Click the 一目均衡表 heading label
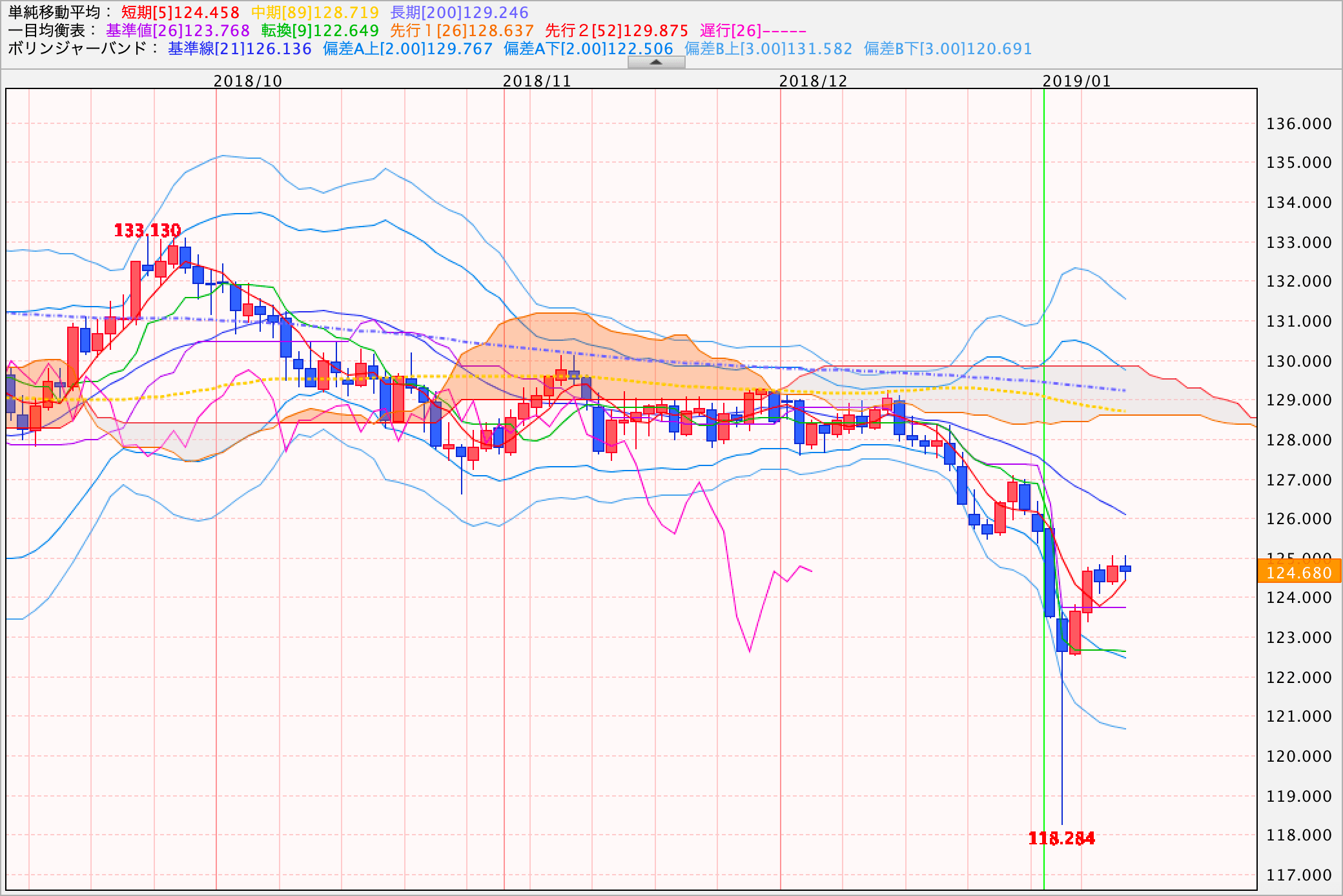The width and height of the screenshot is (1343, 896). (x=52, y=31)
